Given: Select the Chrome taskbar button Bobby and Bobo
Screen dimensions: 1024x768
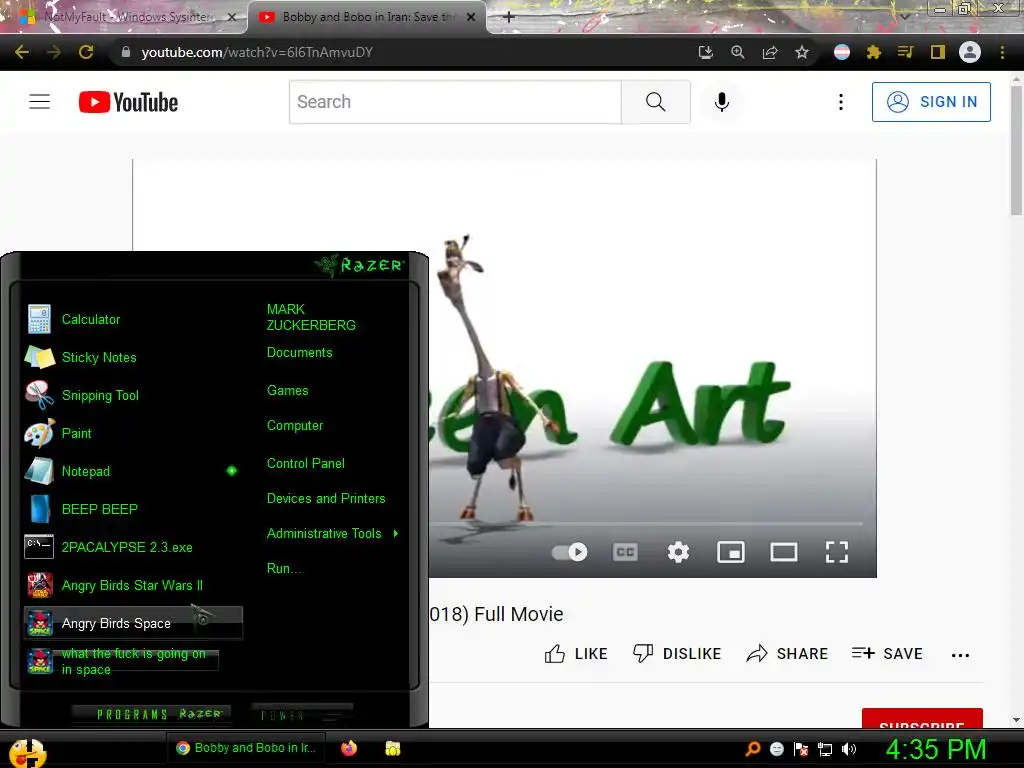Looking at the screenshot, I should coord(247,748).
